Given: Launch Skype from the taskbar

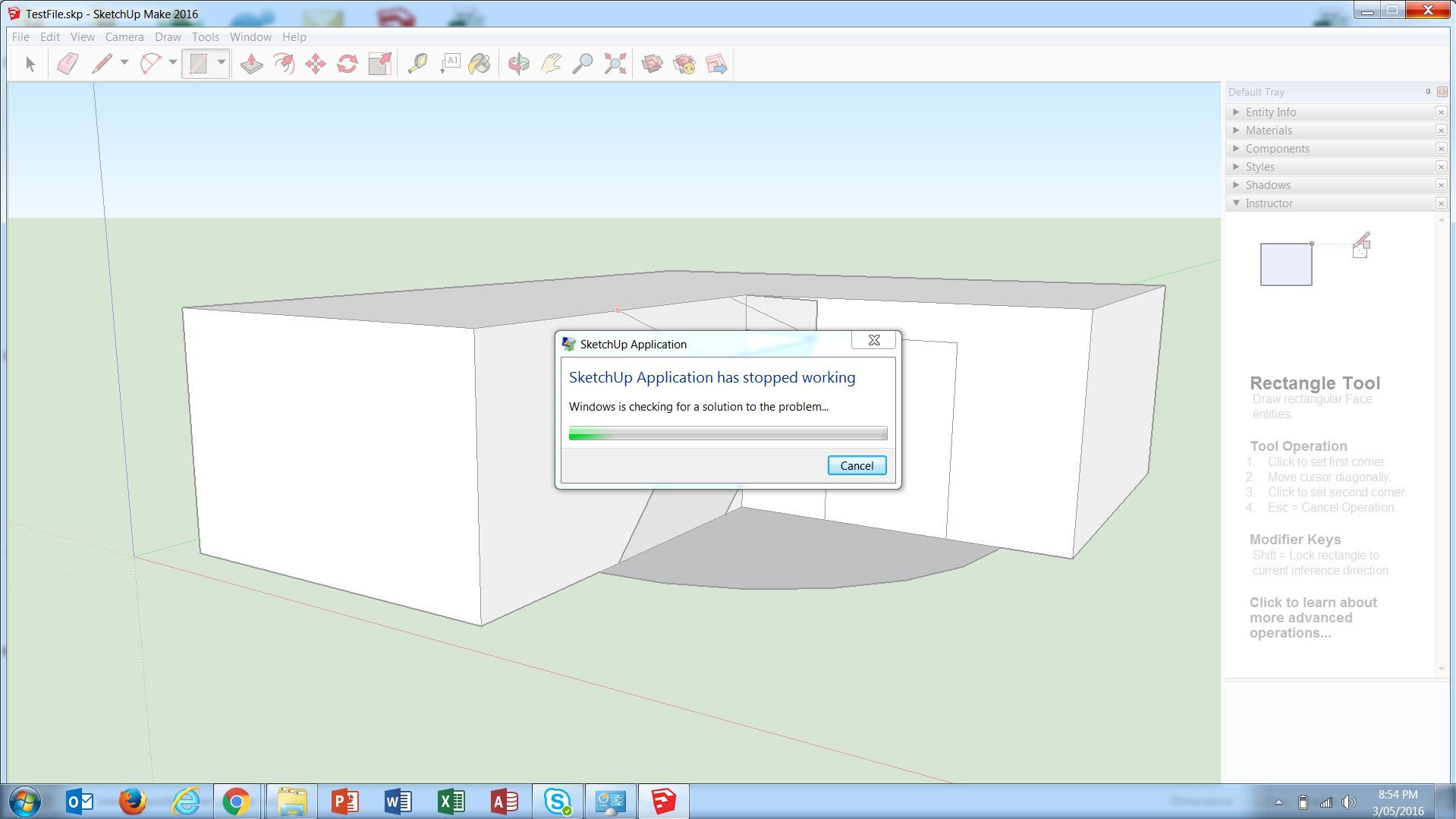Looking at the screenshot, I should click(557, 801).
